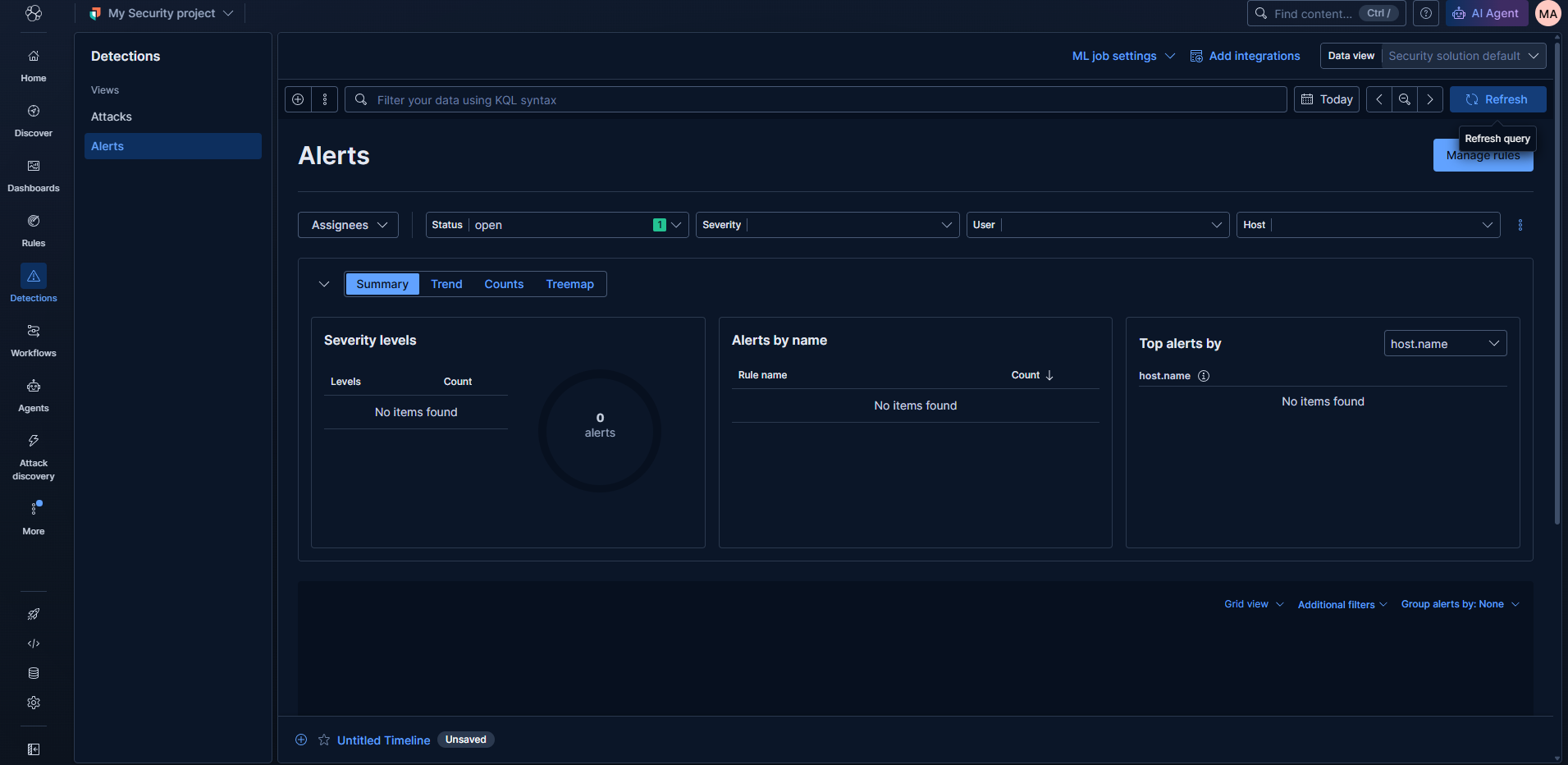
Task: Go to next time window arrow
Action: 1430,99
